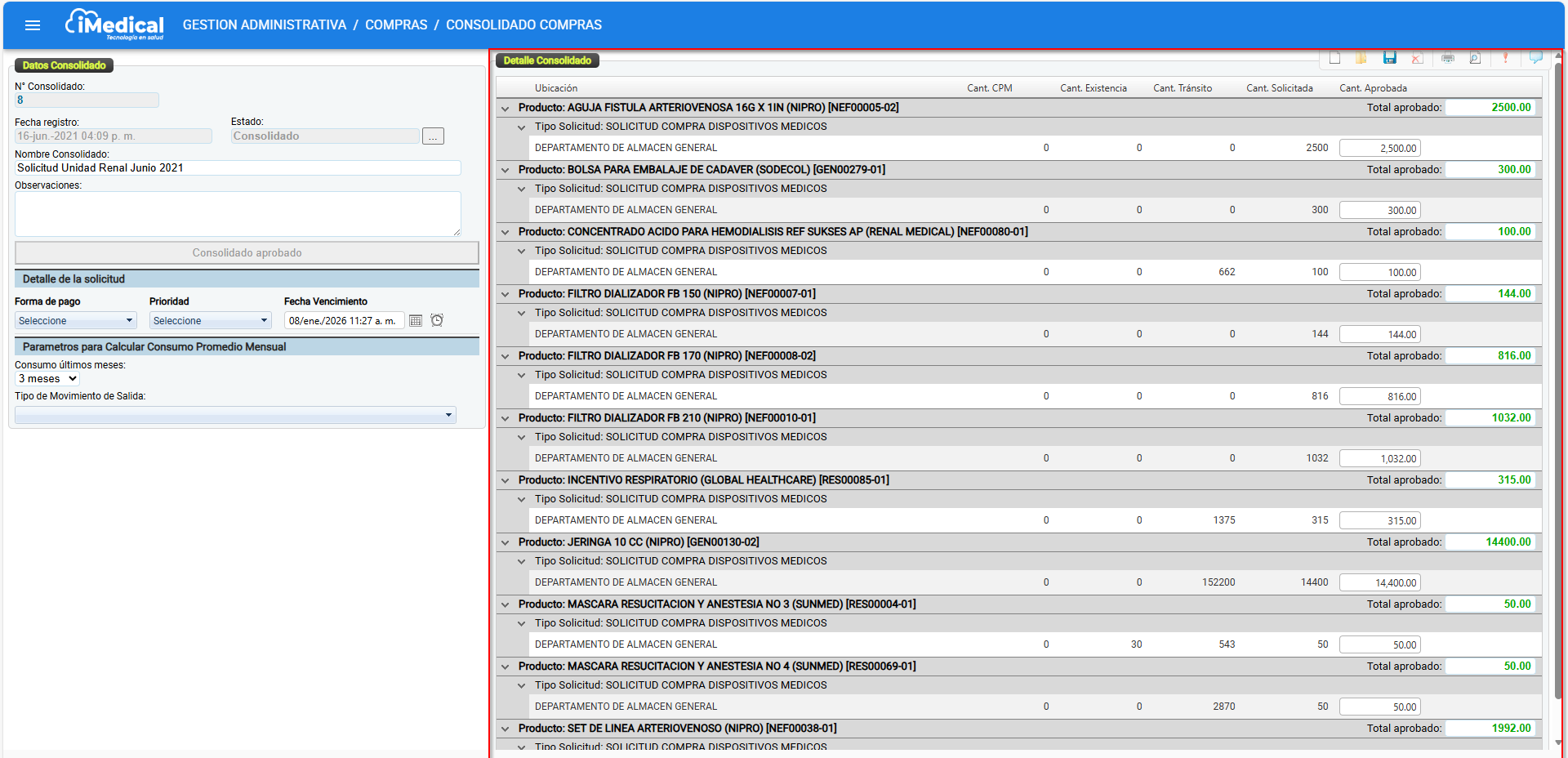Click the COMPRAS breadcrumb item
This screenshot has height=758, width=1568.
tap(396, 25)
